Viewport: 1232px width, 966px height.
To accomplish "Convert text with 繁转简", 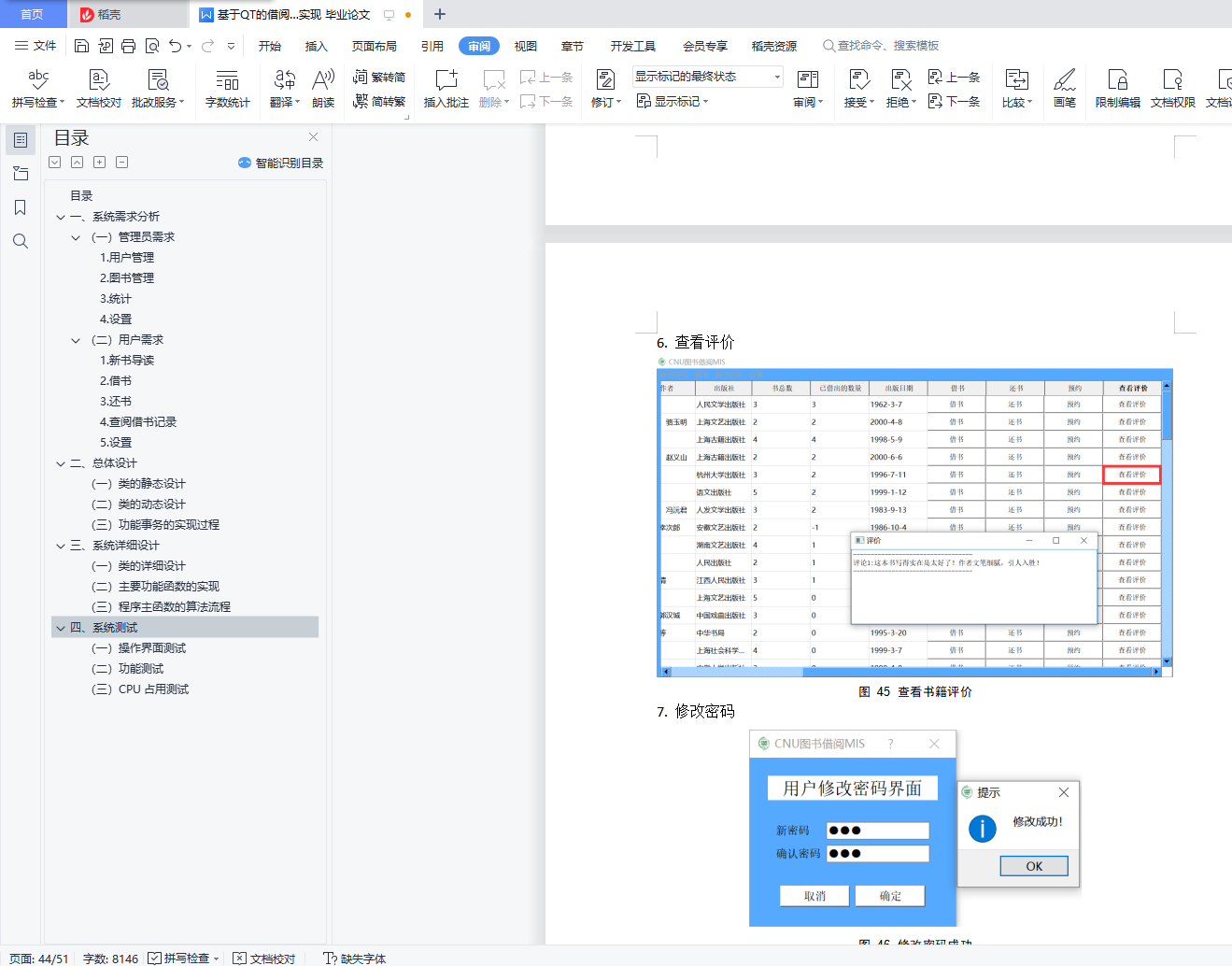I will click(379, 78).
